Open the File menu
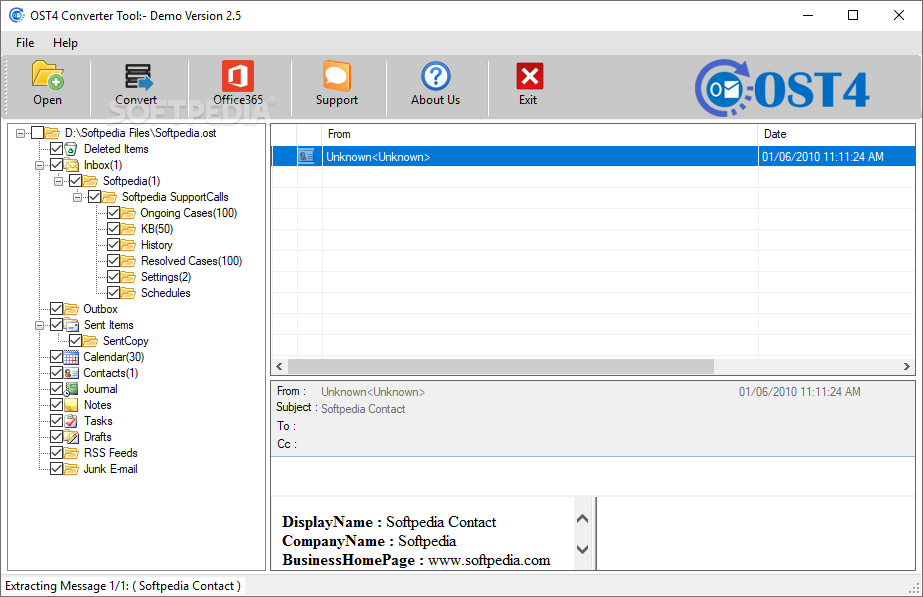Viewport: 923px width, 597px height. [25, 42]
